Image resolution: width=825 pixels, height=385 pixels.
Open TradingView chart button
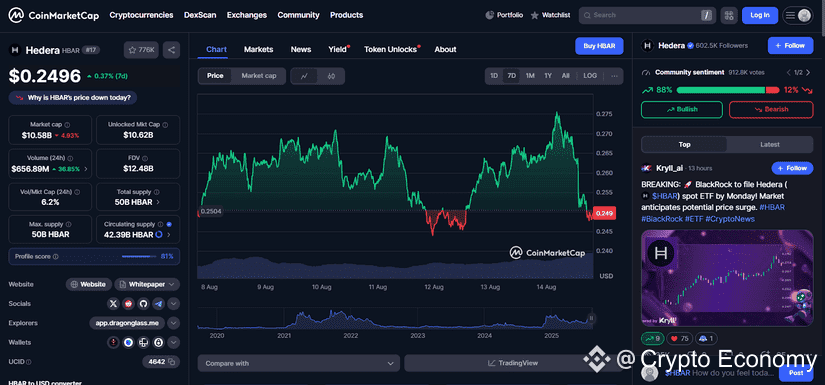[512, 363]
